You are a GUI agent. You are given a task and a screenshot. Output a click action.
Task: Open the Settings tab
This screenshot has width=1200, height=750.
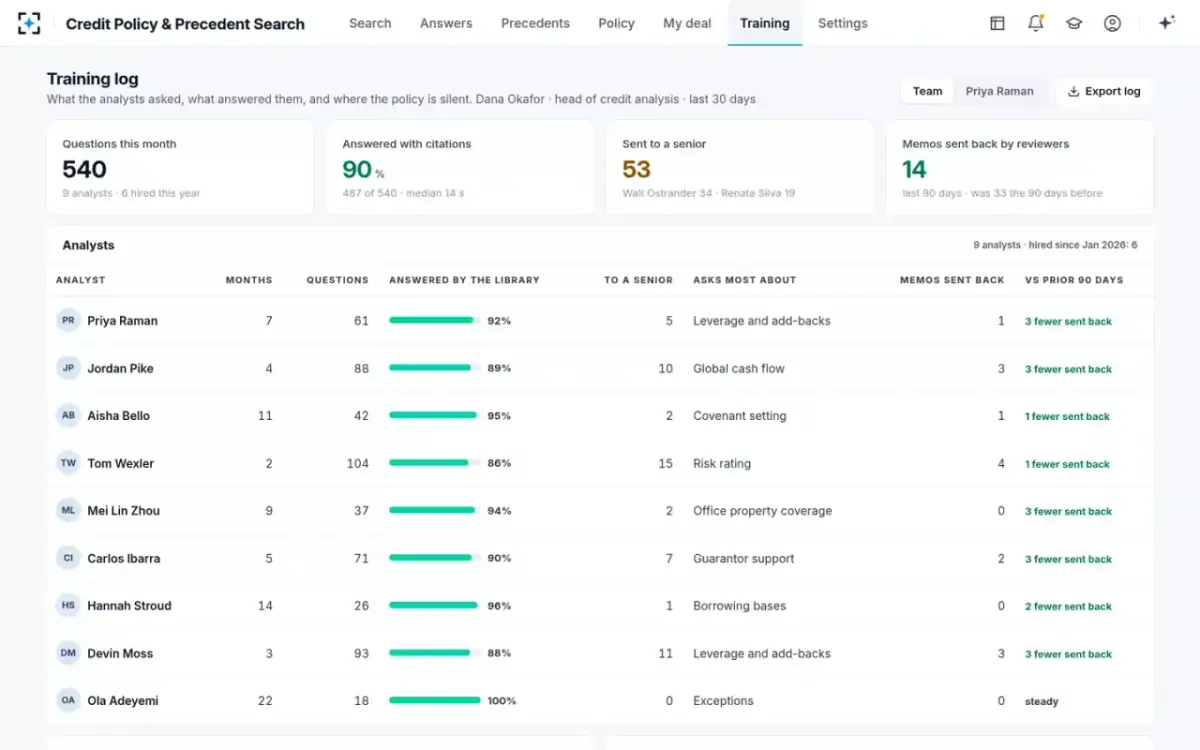pos(843,23)
